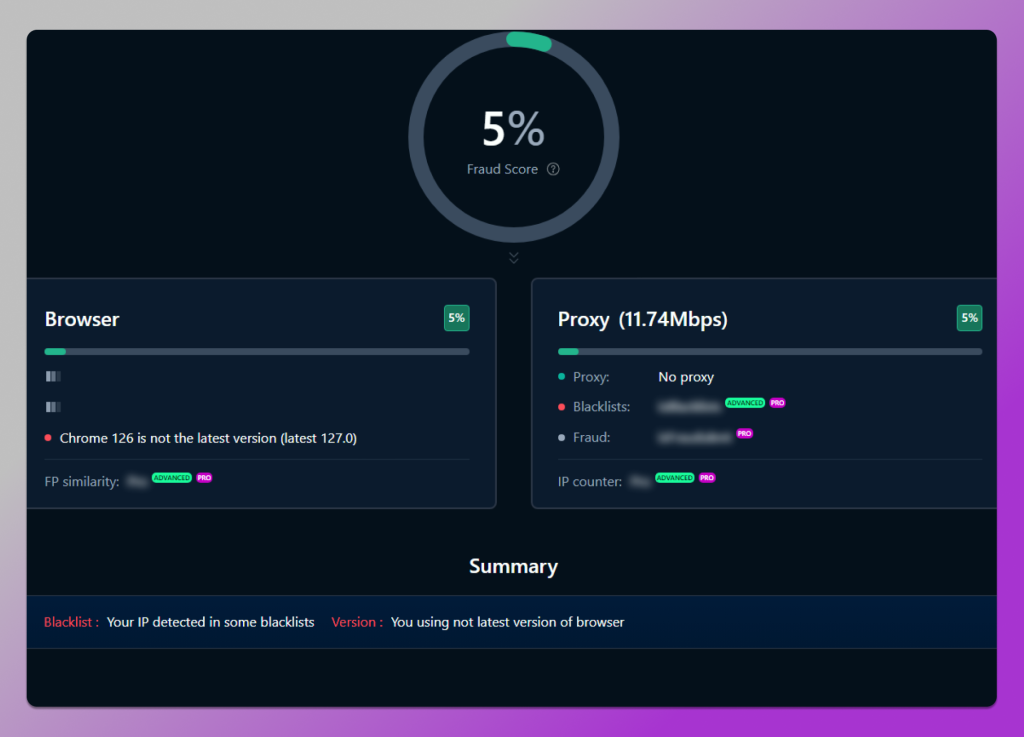Click the PRO badge on the Fraud row

click(x=744, y=434)
